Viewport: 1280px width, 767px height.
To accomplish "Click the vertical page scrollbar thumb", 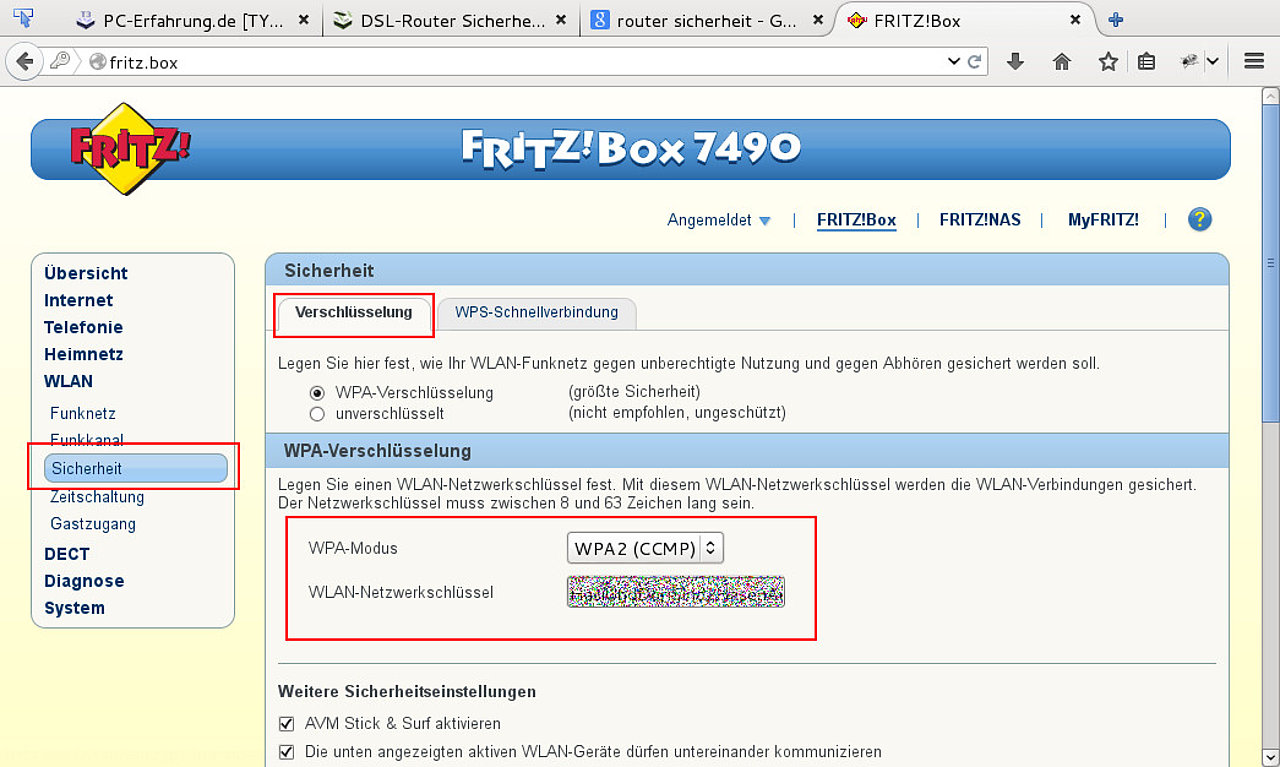I will click(x=1270, y=261).
